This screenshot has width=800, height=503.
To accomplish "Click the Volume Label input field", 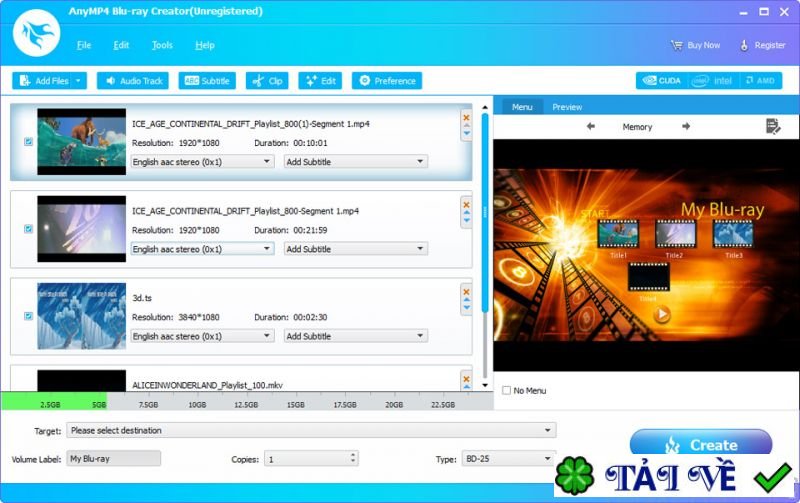I will pos(113,459).
